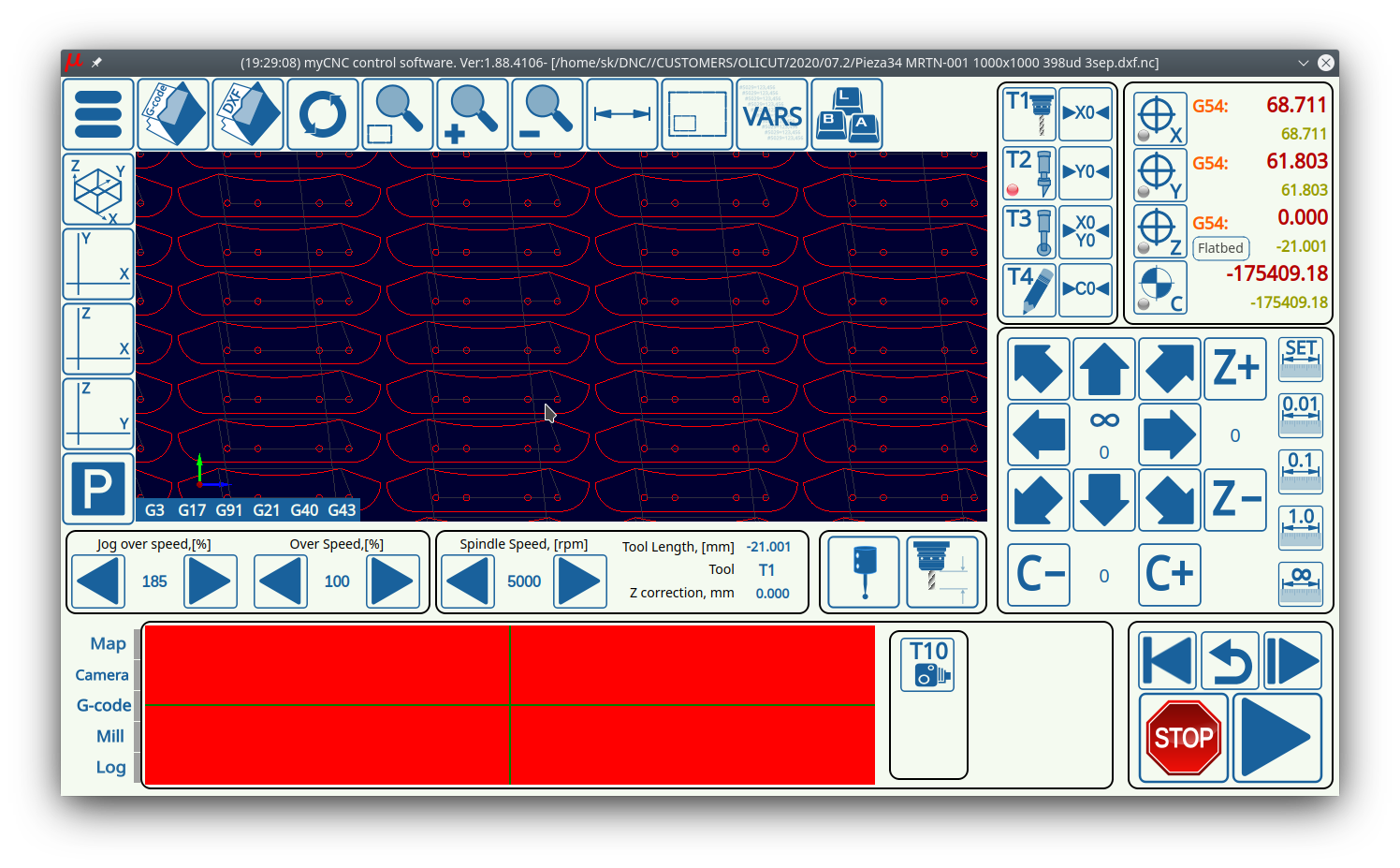The image size is (1400, 868).
Task: Click the refresh reload icon
Action: coord(323,114)
